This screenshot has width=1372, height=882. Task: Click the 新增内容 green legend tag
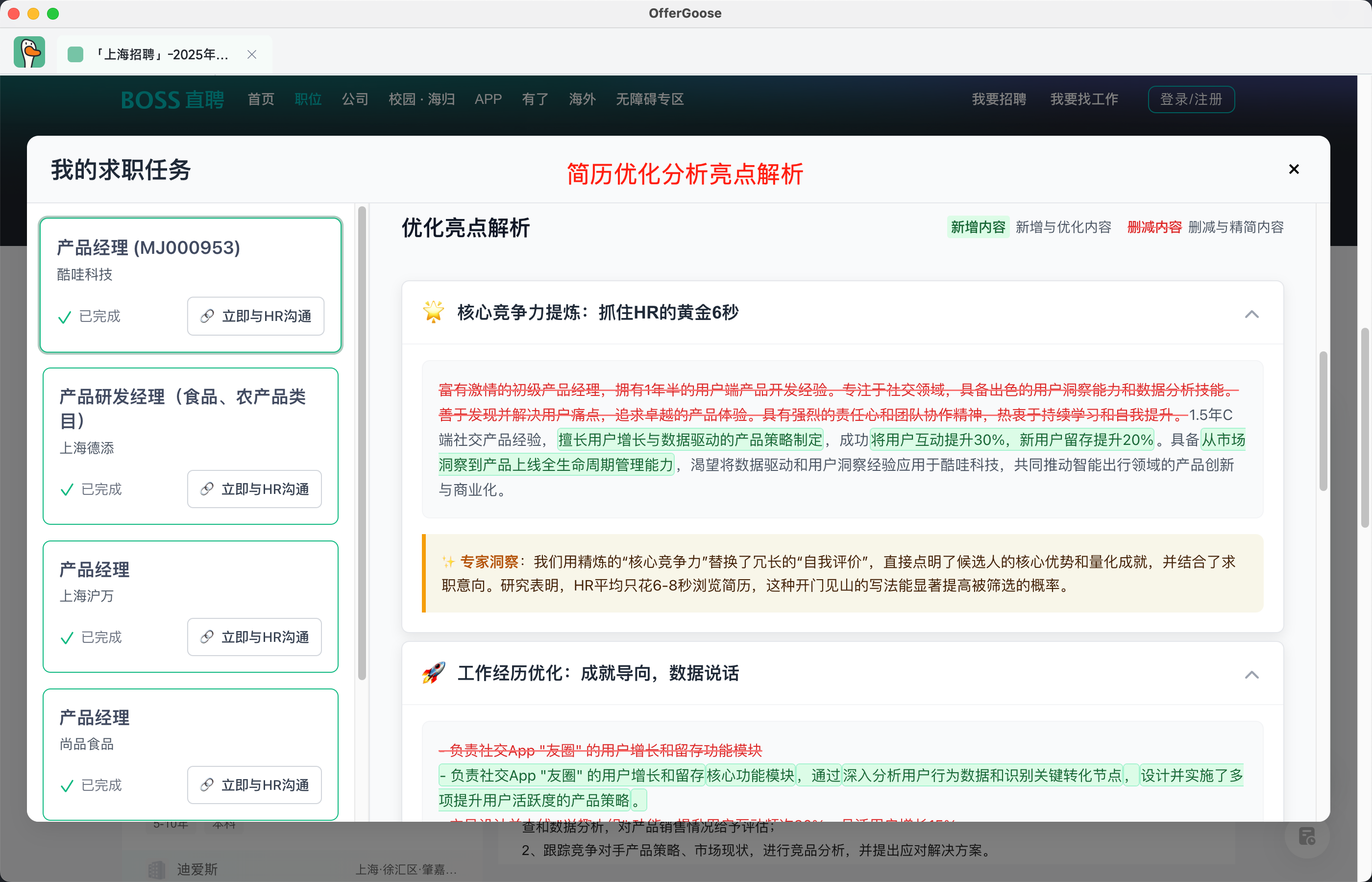coord(978,227)
